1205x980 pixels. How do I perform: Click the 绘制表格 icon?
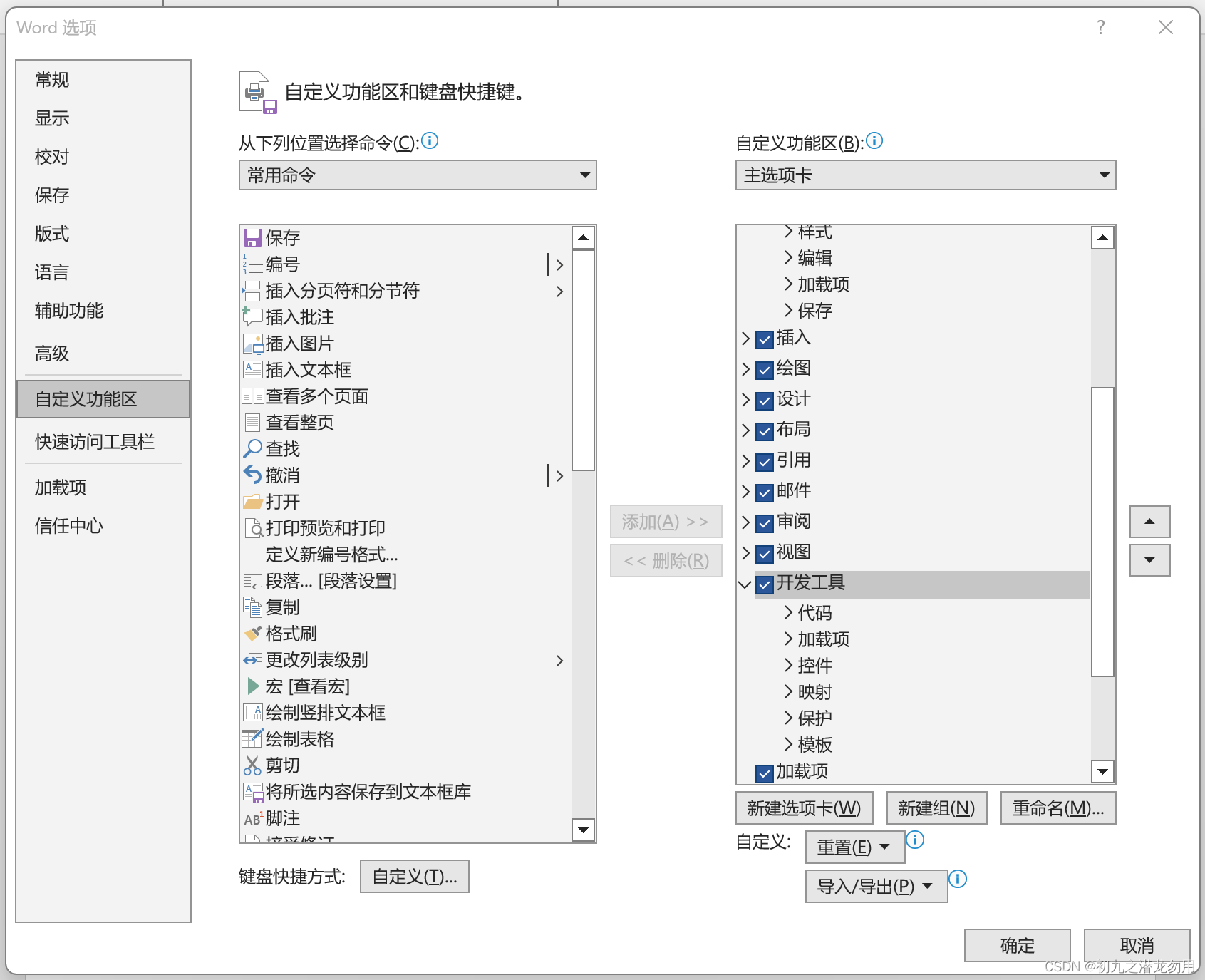pos(252,738)
